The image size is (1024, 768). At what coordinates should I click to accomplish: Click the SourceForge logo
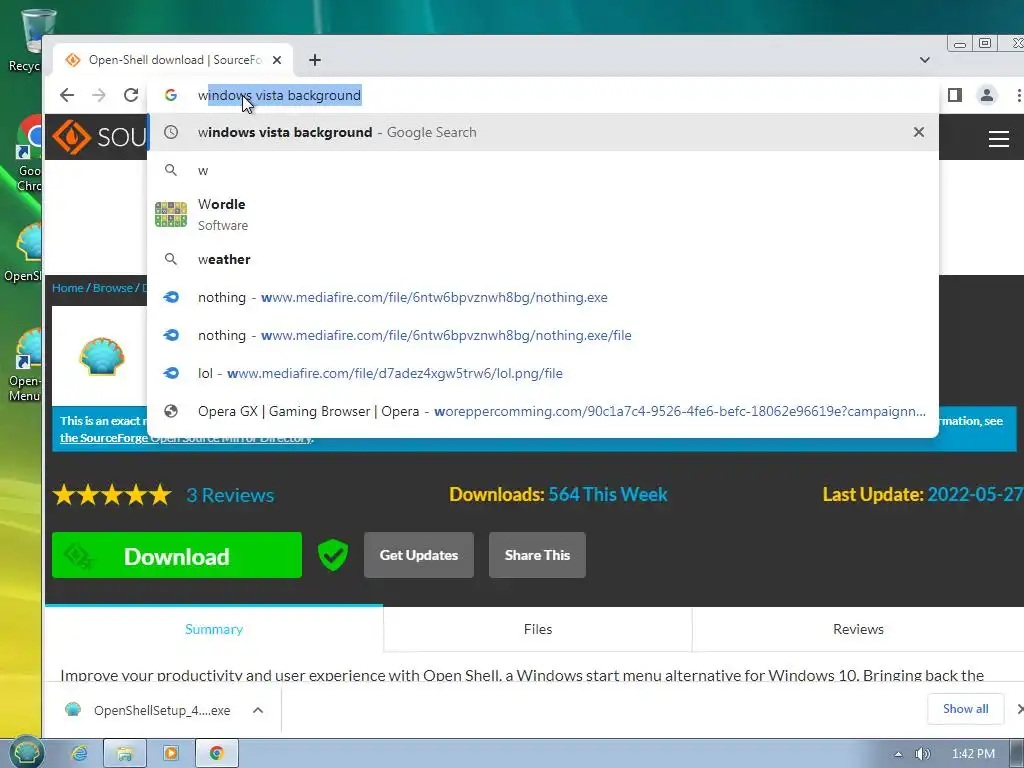tap(99, 137)
